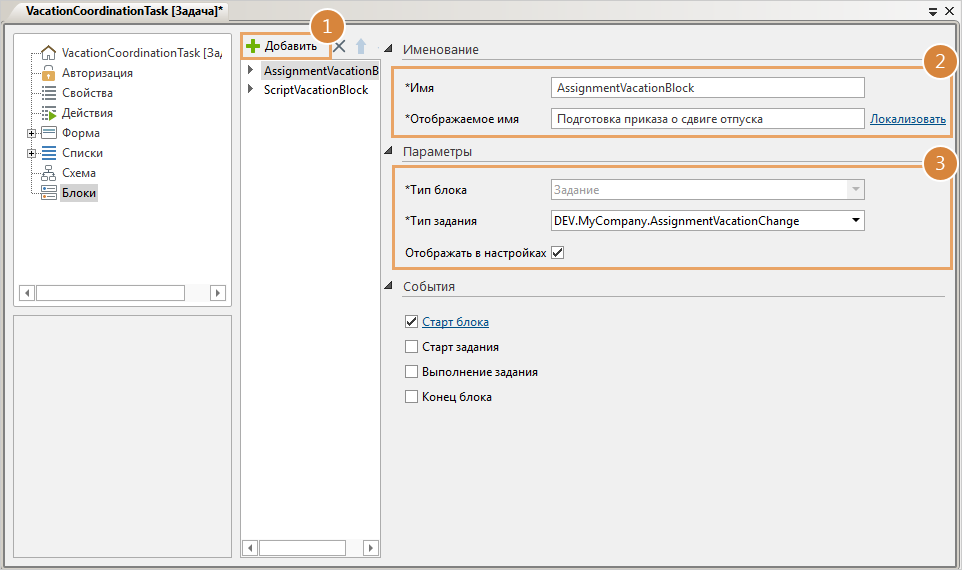962x570 pixels.
Task: Open the Локализовать link
Action: [x=907, y=119]
